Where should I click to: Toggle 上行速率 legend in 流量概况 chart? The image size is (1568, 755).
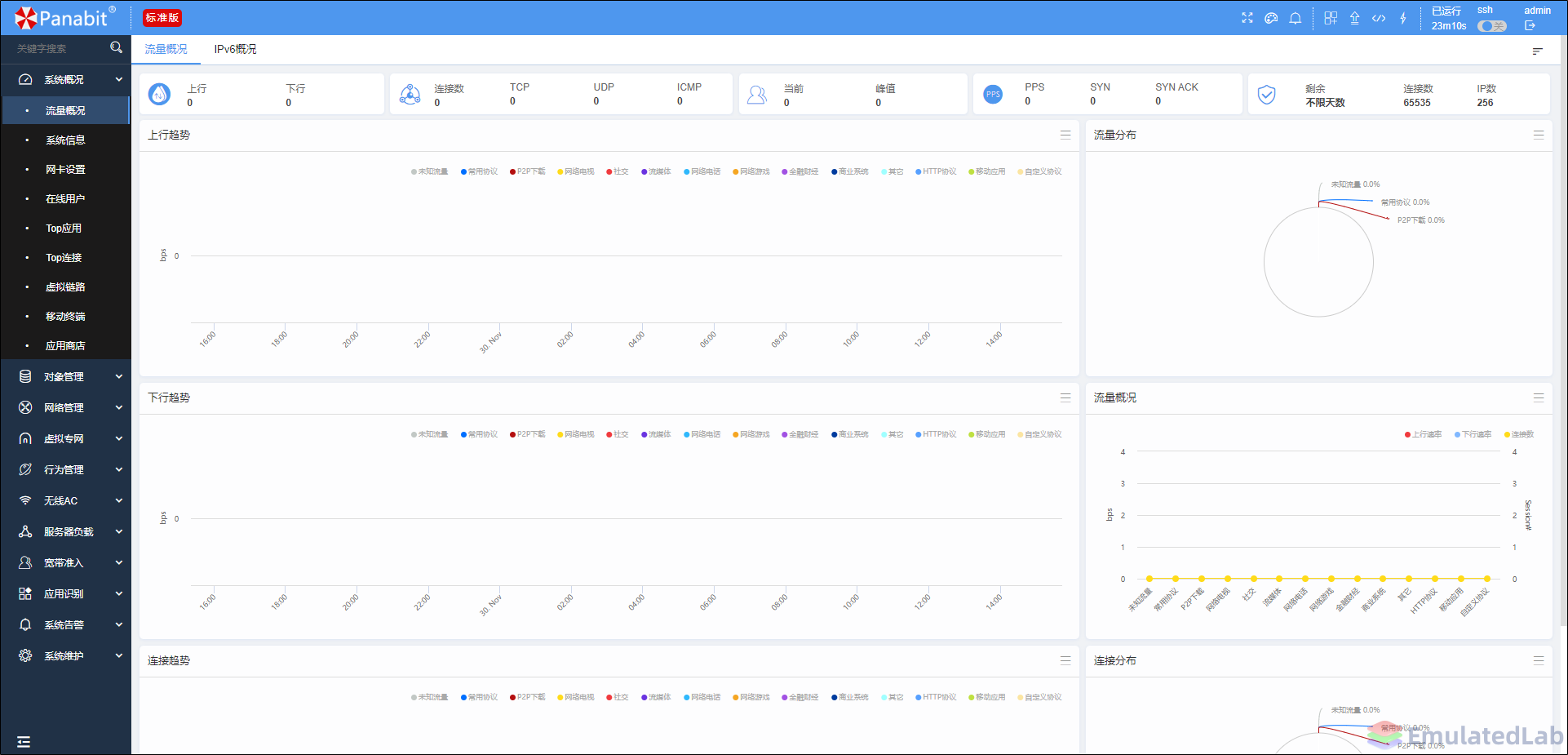tap(1424, 434)
